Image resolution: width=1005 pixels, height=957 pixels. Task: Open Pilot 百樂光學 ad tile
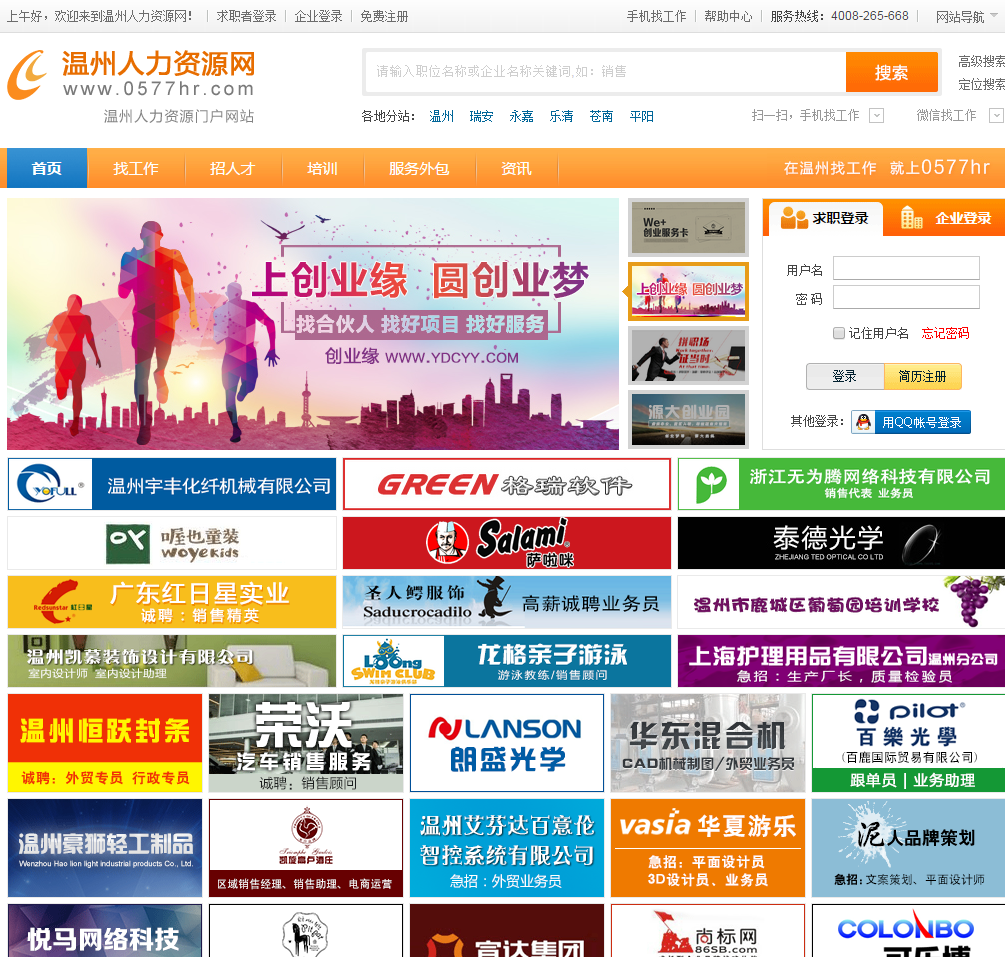[x=908, y=743]
